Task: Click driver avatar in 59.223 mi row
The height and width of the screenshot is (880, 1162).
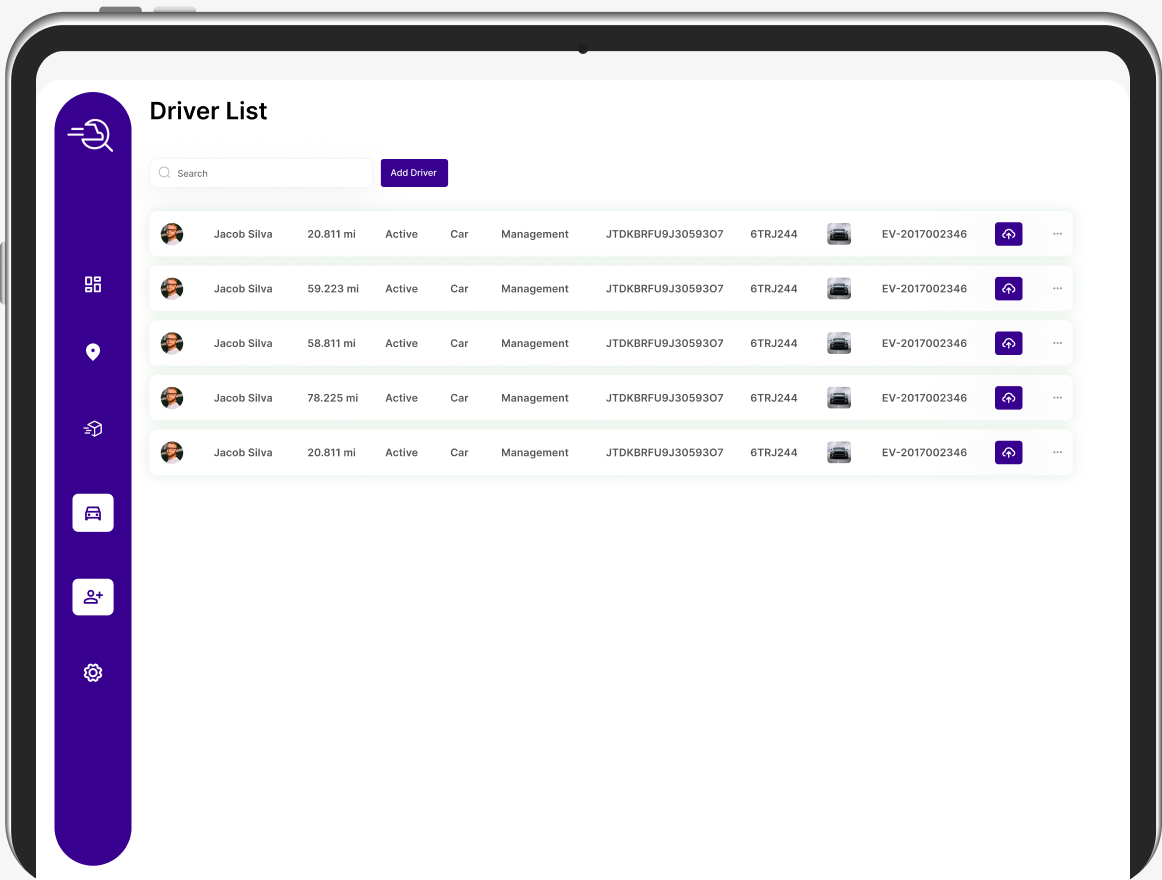Action: [x=172, y=288]
